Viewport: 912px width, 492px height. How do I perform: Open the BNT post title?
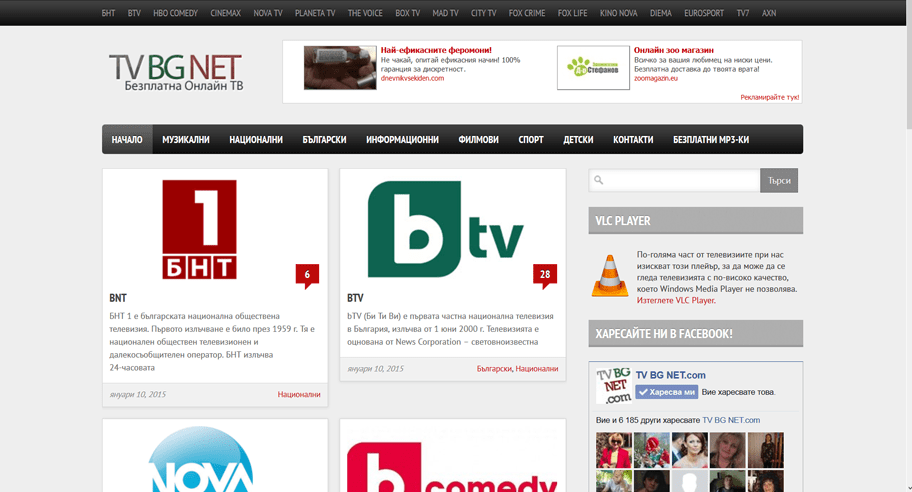tap(118, 298)
